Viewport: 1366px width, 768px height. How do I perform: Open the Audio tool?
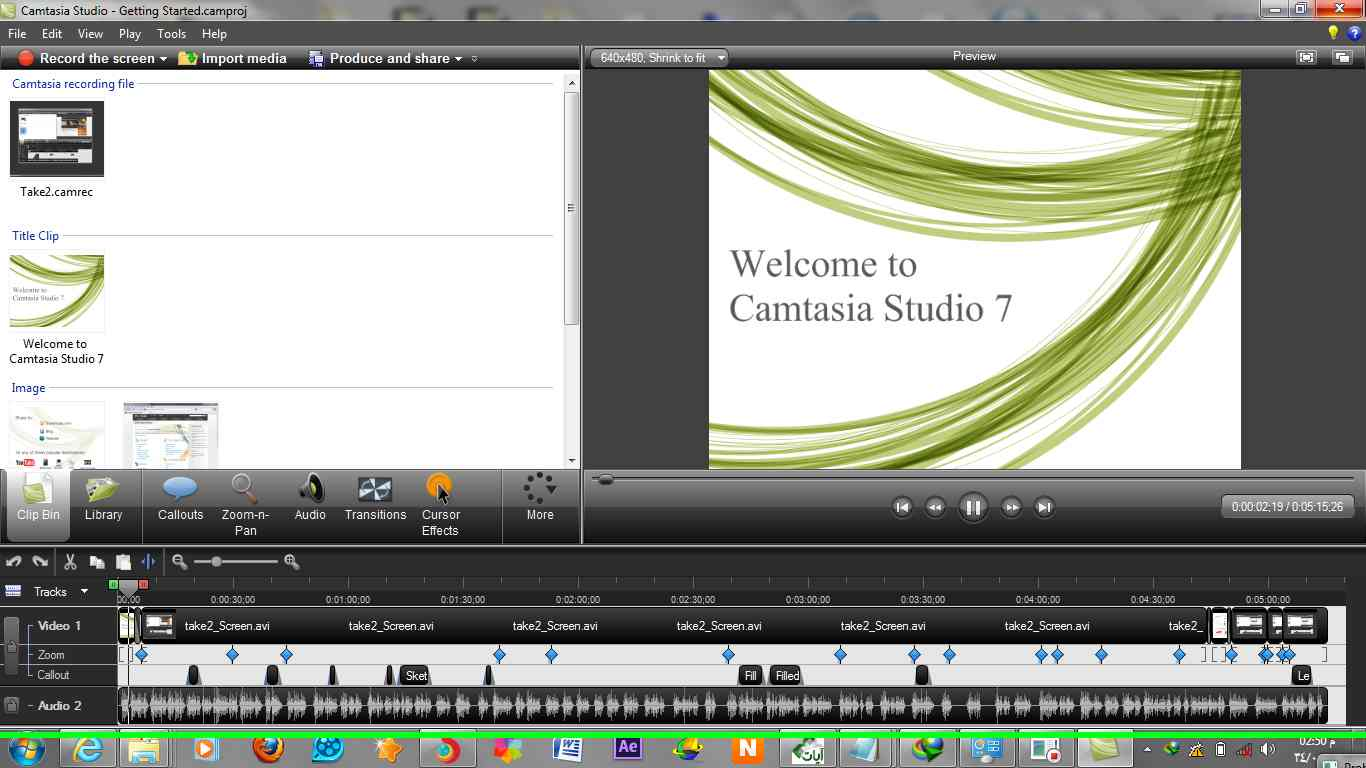310,498
